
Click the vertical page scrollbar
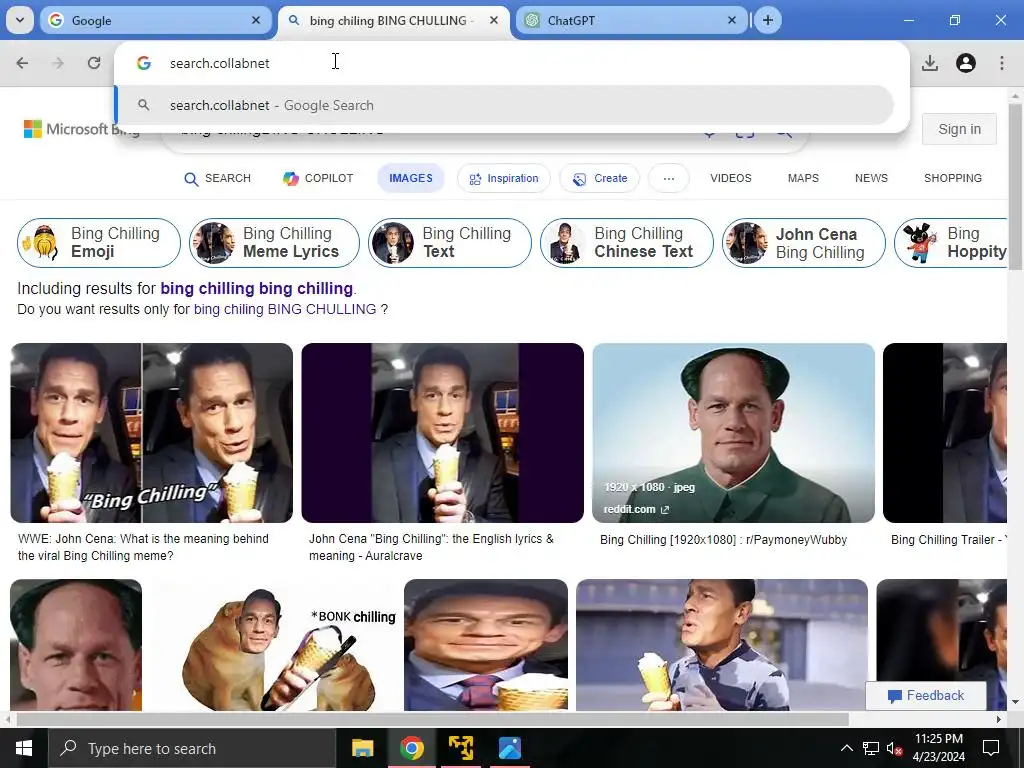coord(1015,187)
